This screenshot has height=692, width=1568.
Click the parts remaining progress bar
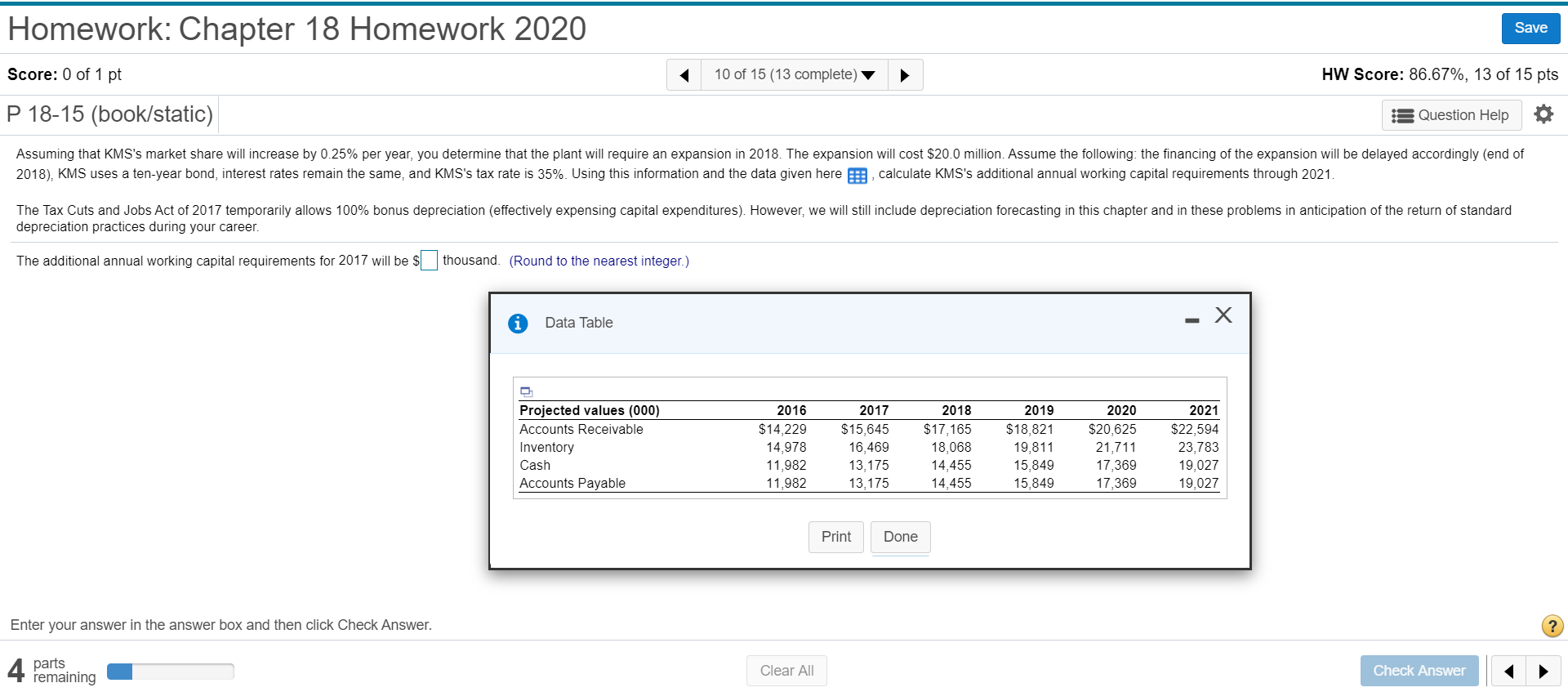click(171, 672)
